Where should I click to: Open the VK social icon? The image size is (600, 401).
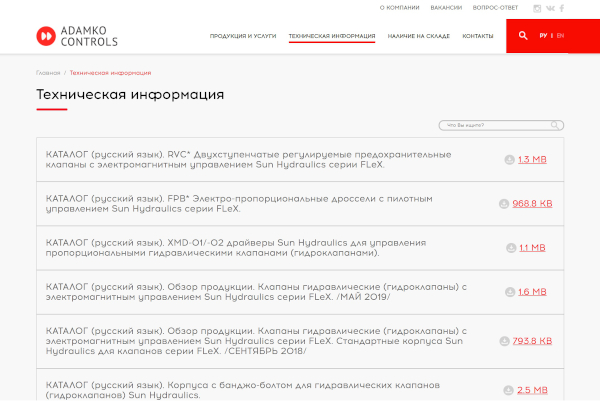pos(550,8)
